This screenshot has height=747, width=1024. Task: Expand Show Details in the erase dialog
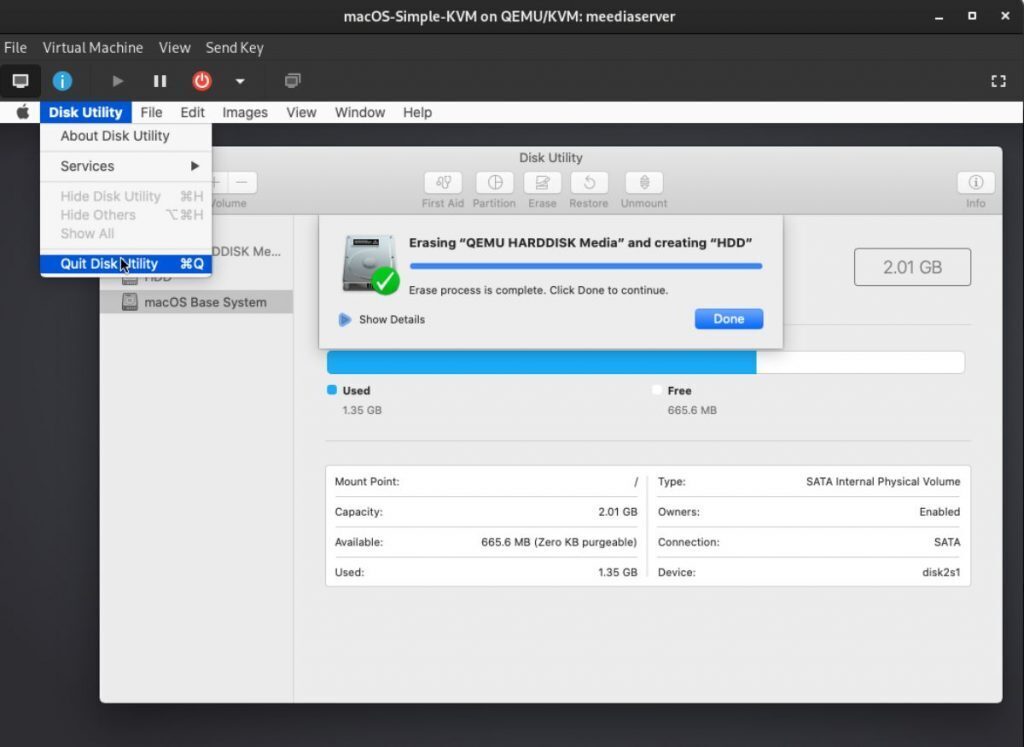[393, 319]
